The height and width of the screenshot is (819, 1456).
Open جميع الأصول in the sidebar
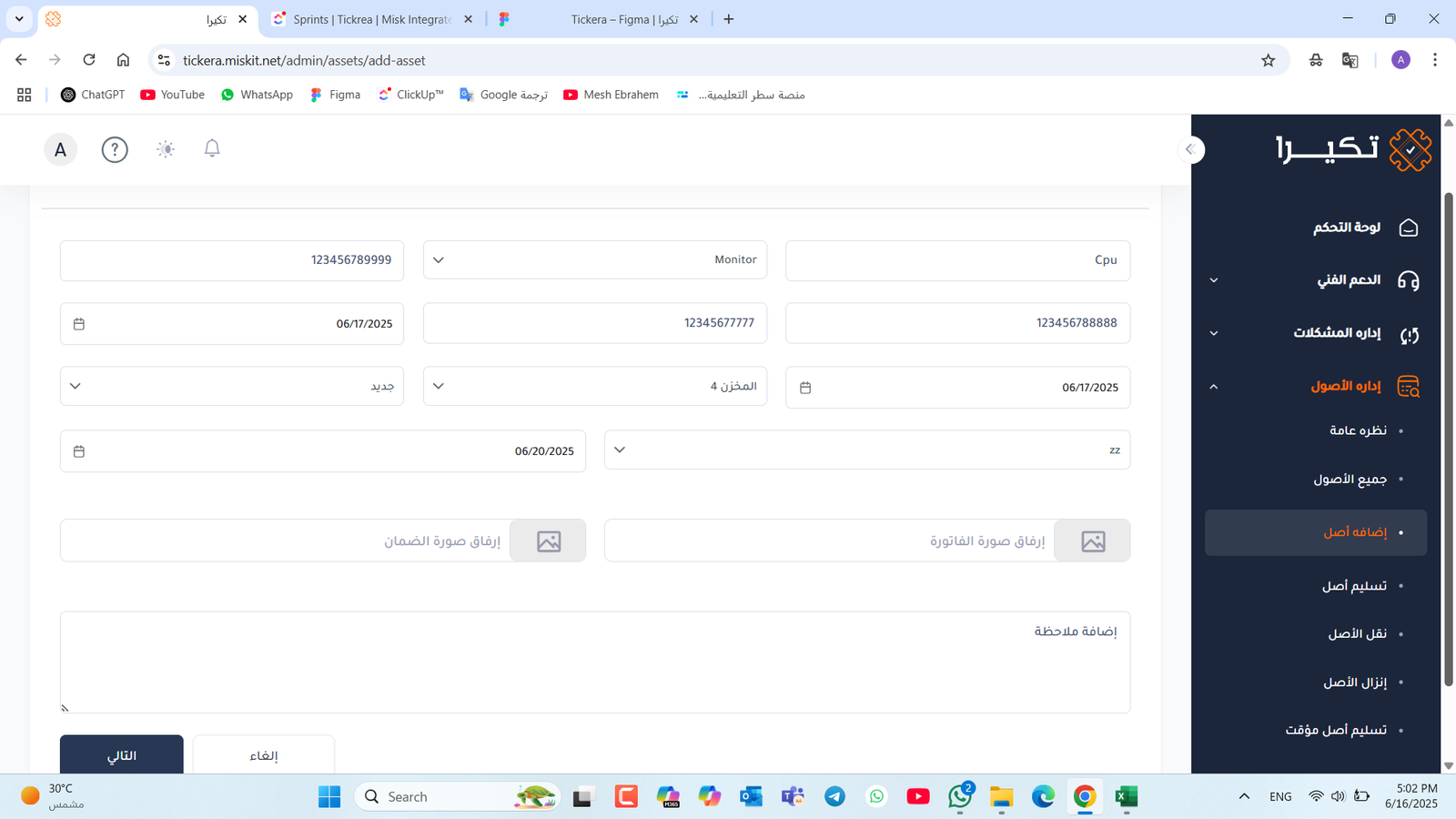(1350, 480)
